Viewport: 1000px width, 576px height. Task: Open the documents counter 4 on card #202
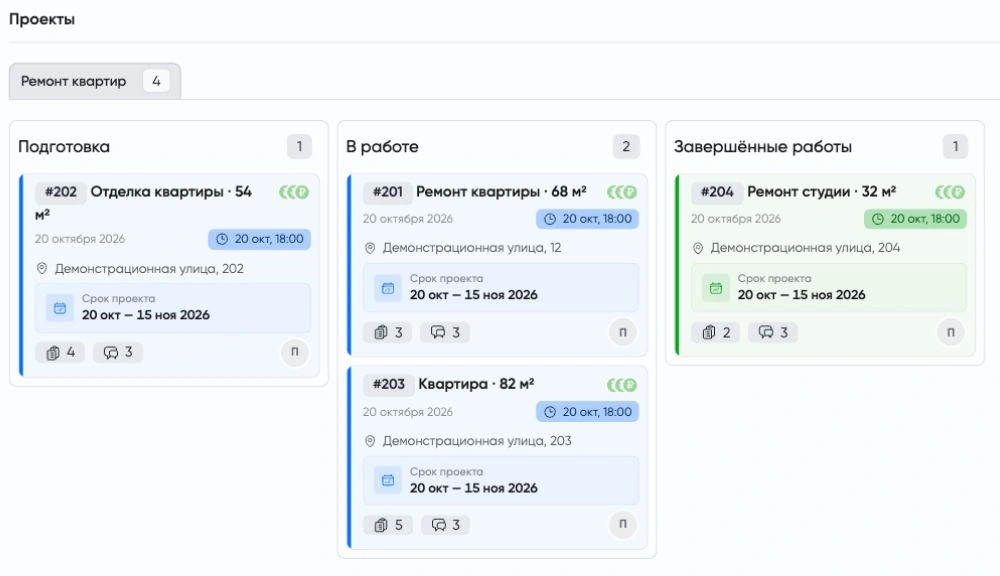coord(61,352)
